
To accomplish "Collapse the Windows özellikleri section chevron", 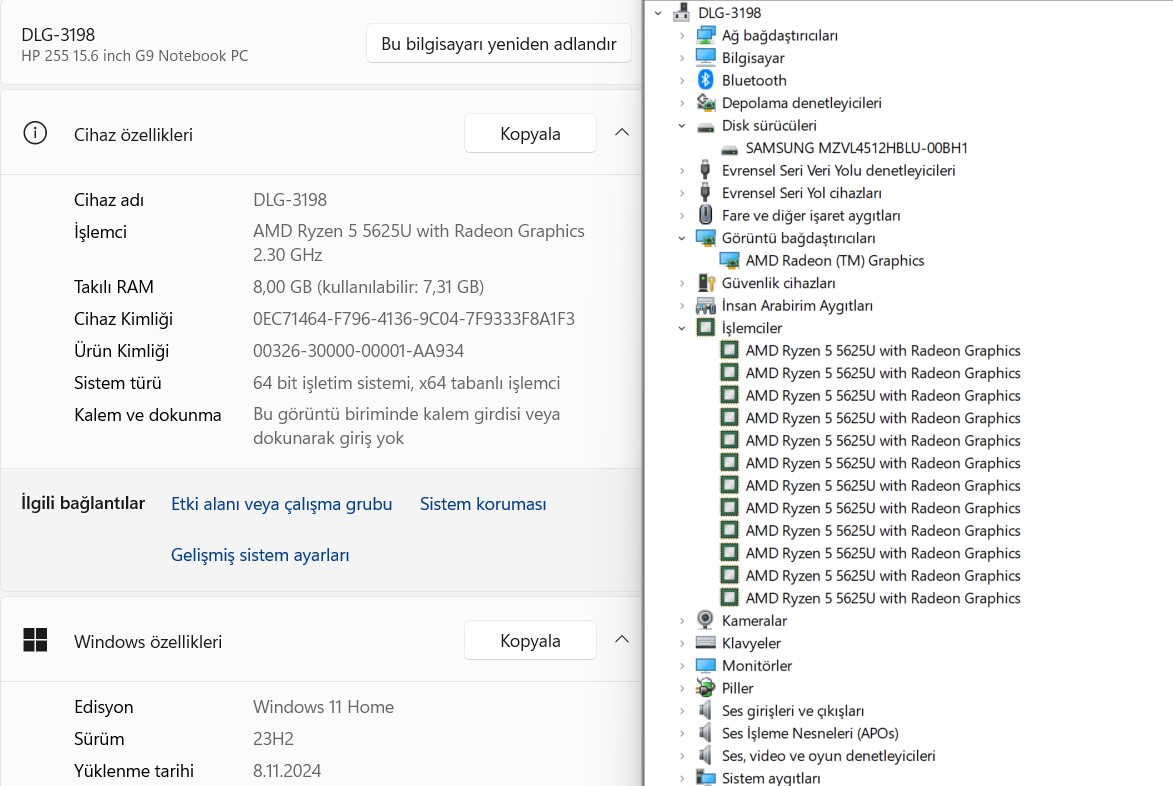I will 622,640.
